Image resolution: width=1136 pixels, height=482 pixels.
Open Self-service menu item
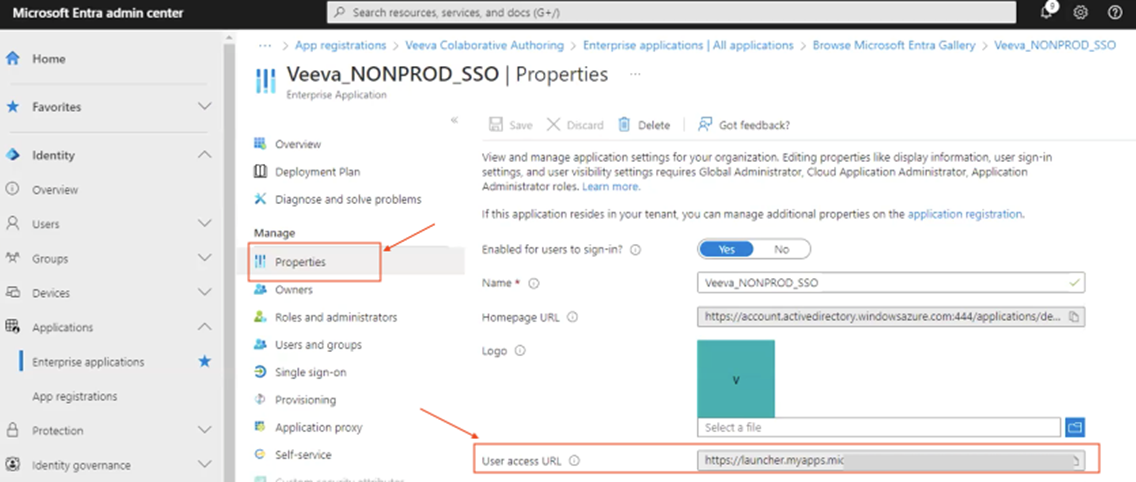[293, 454]
